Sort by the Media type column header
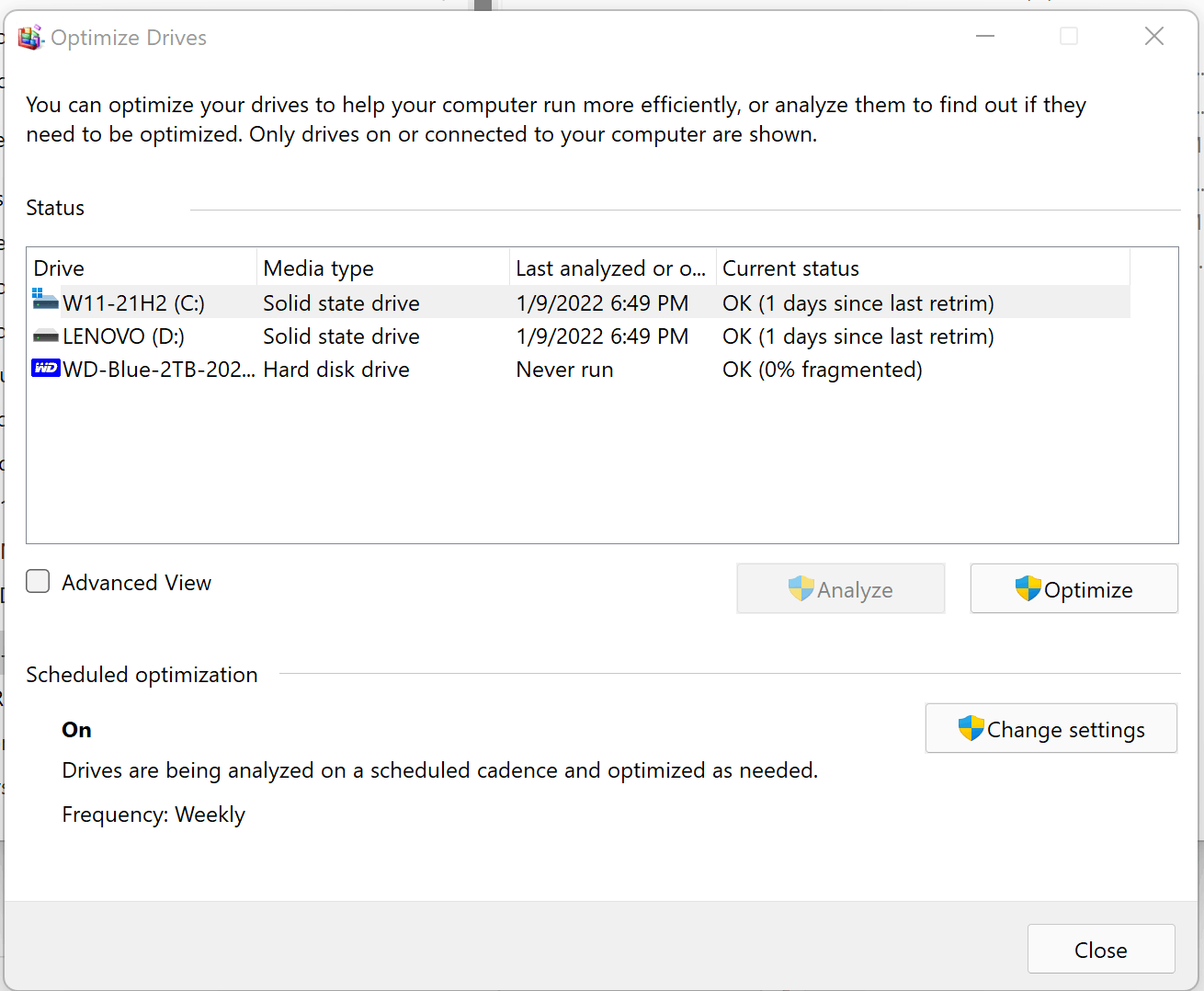This screenshot has width=1204, height=991. 383,268
